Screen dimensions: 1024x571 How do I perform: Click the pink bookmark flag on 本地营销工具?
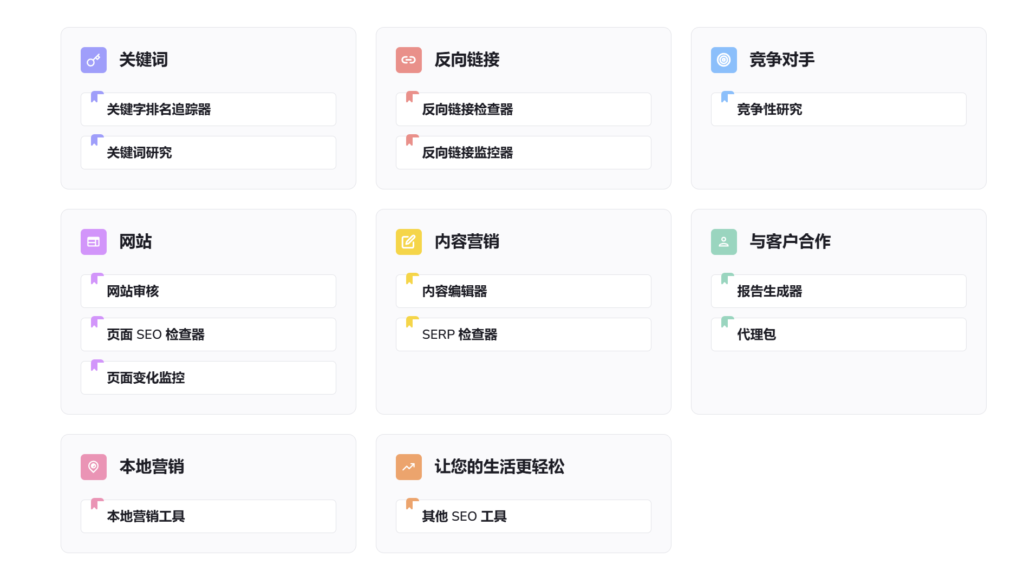(97, 504)
